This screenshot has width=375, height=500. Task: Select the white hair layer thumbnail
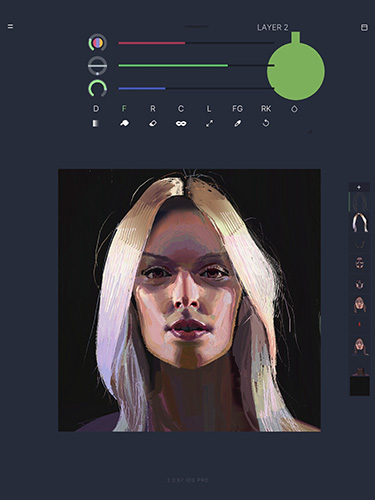[x=360, y=223]
